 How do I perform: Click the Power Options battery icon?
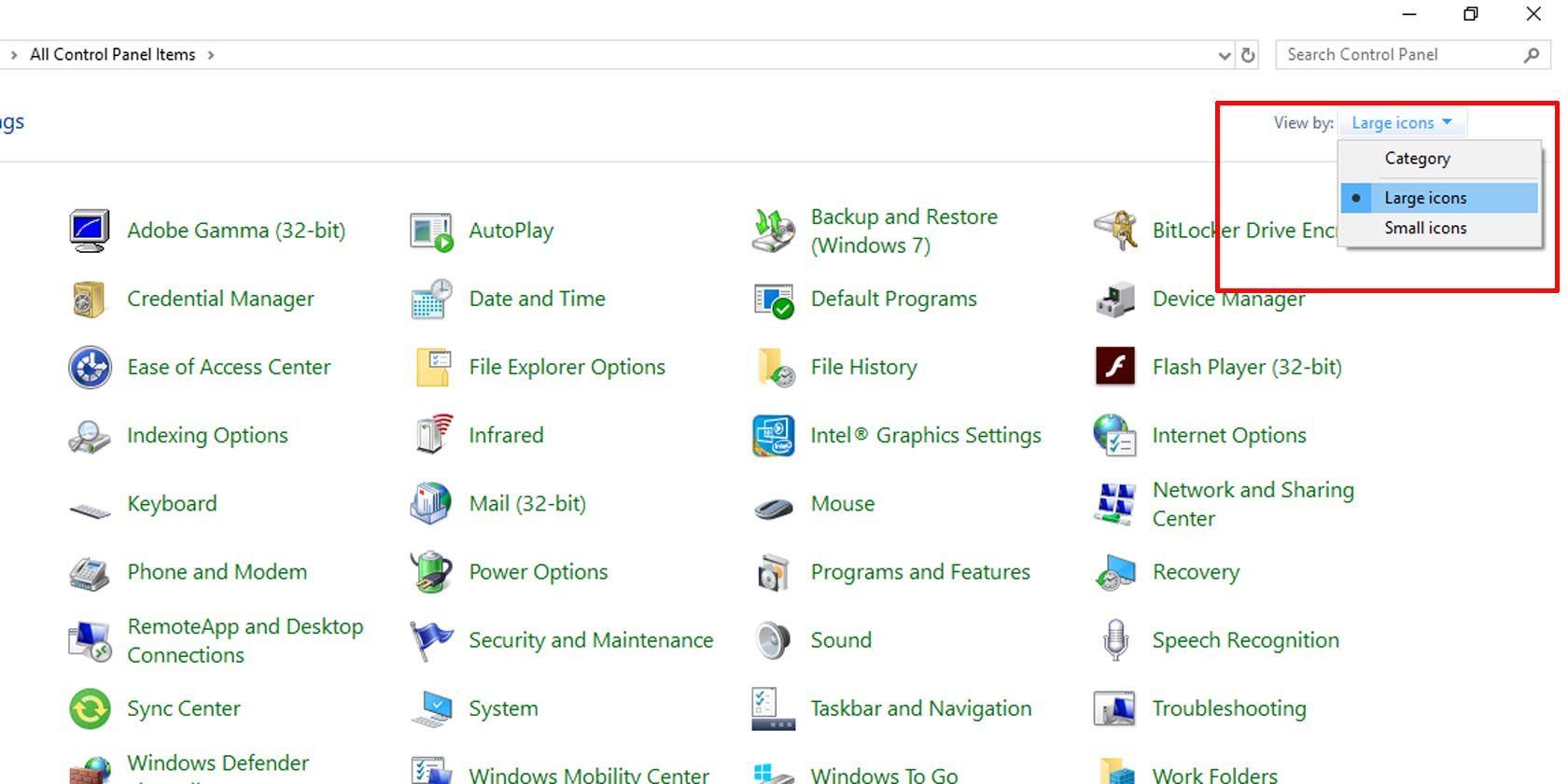pyautogui.click(x=431, y=571)
